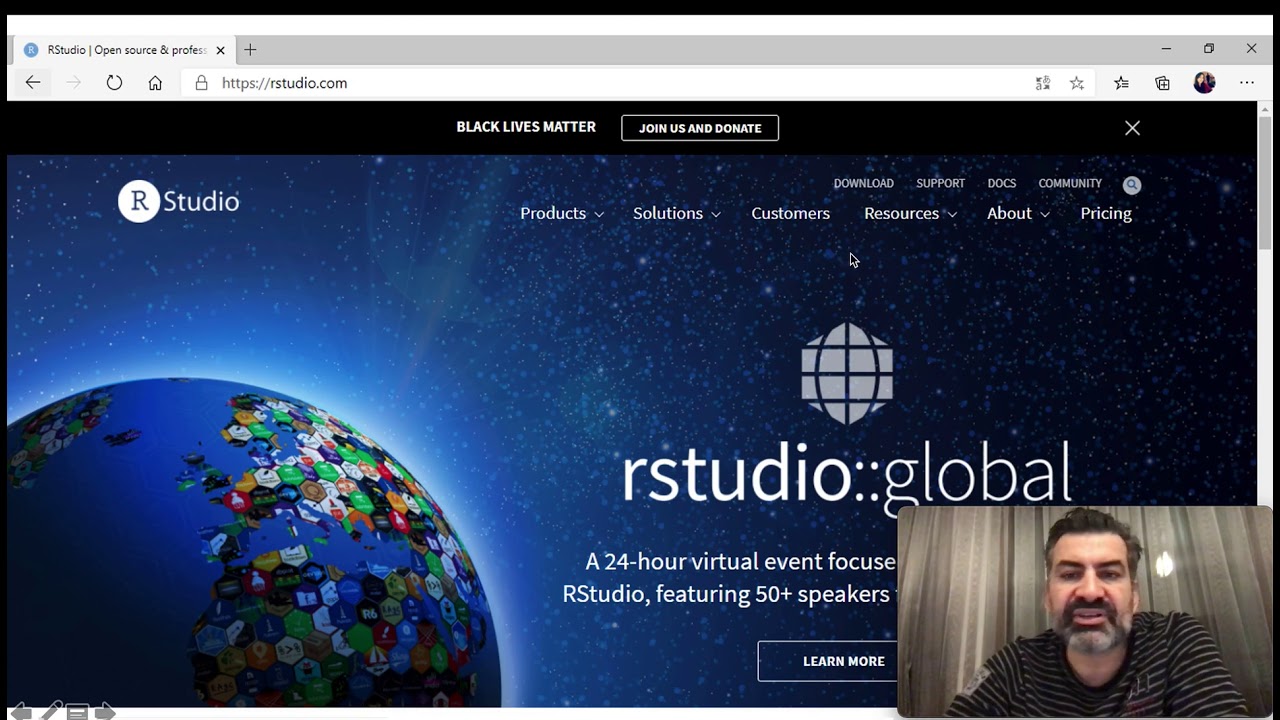Click the Join Us and Donate button
Image resolution: width=1280 pixels, height=720 pixels.
[700, 128]
